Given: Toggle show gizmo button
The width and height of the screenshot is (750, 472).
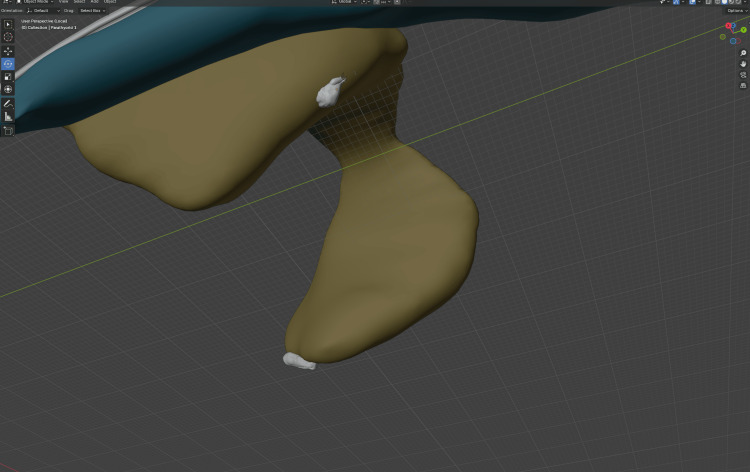Looking at the screenshot, I should [676, 2].
